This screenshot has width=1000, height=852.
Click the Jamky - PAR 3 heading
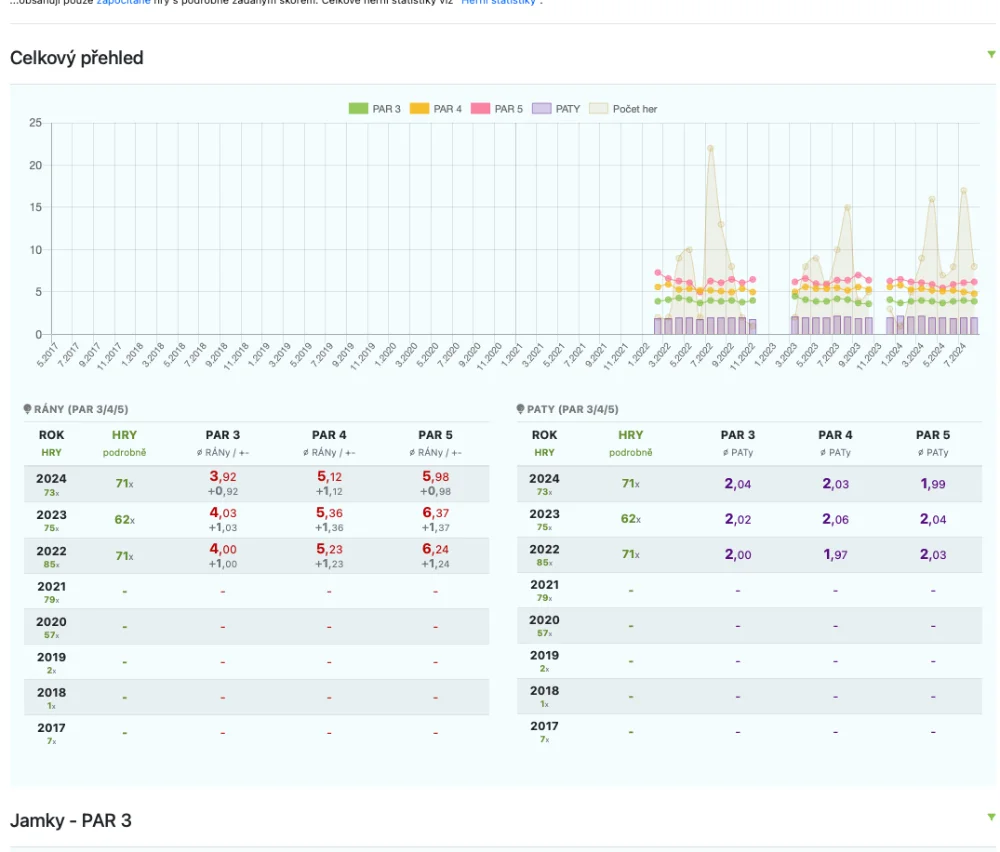(x=71, y=820)
